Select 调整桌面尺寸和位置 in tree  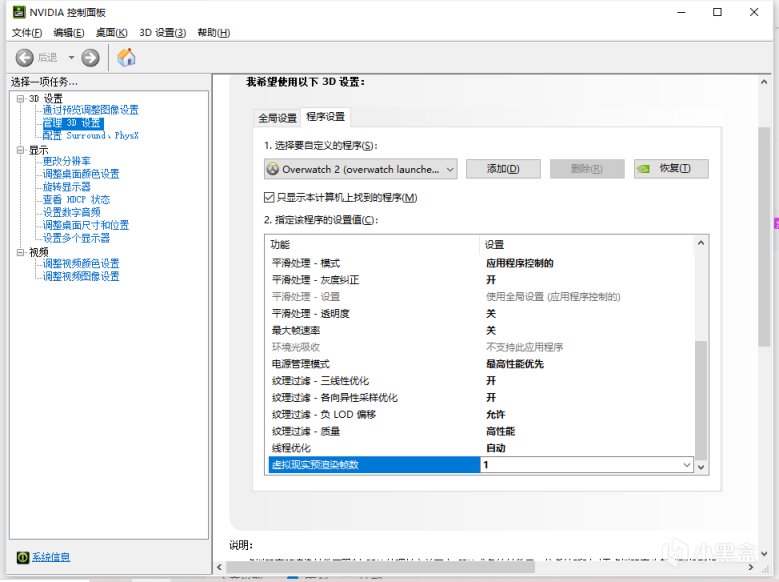coord(86,225)
